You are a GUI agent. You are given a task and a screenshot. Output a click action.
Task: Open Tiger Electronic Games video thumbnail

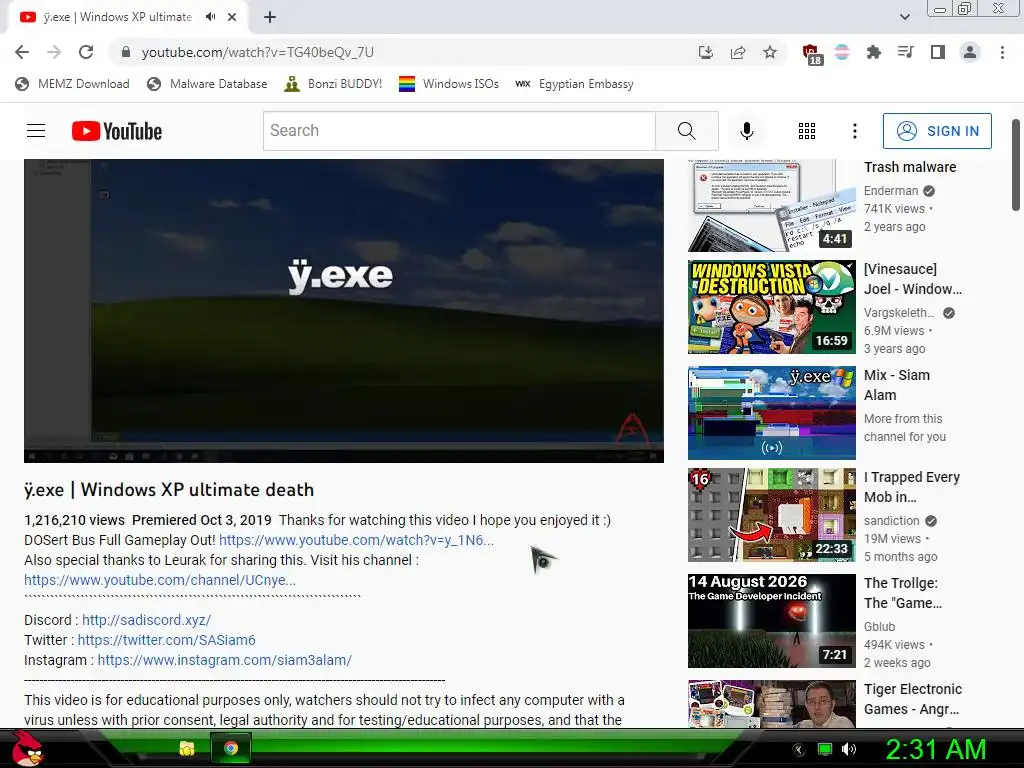click(771, 704)
